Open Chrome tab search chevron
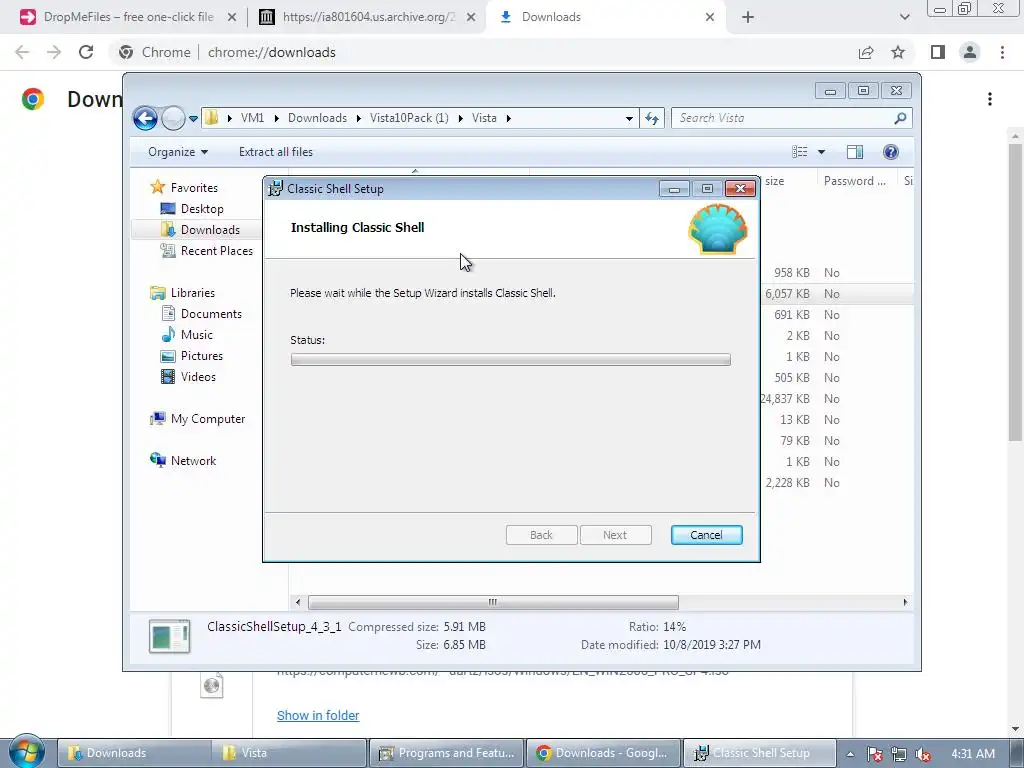The image size is (1024, 768). pos(904,17)
